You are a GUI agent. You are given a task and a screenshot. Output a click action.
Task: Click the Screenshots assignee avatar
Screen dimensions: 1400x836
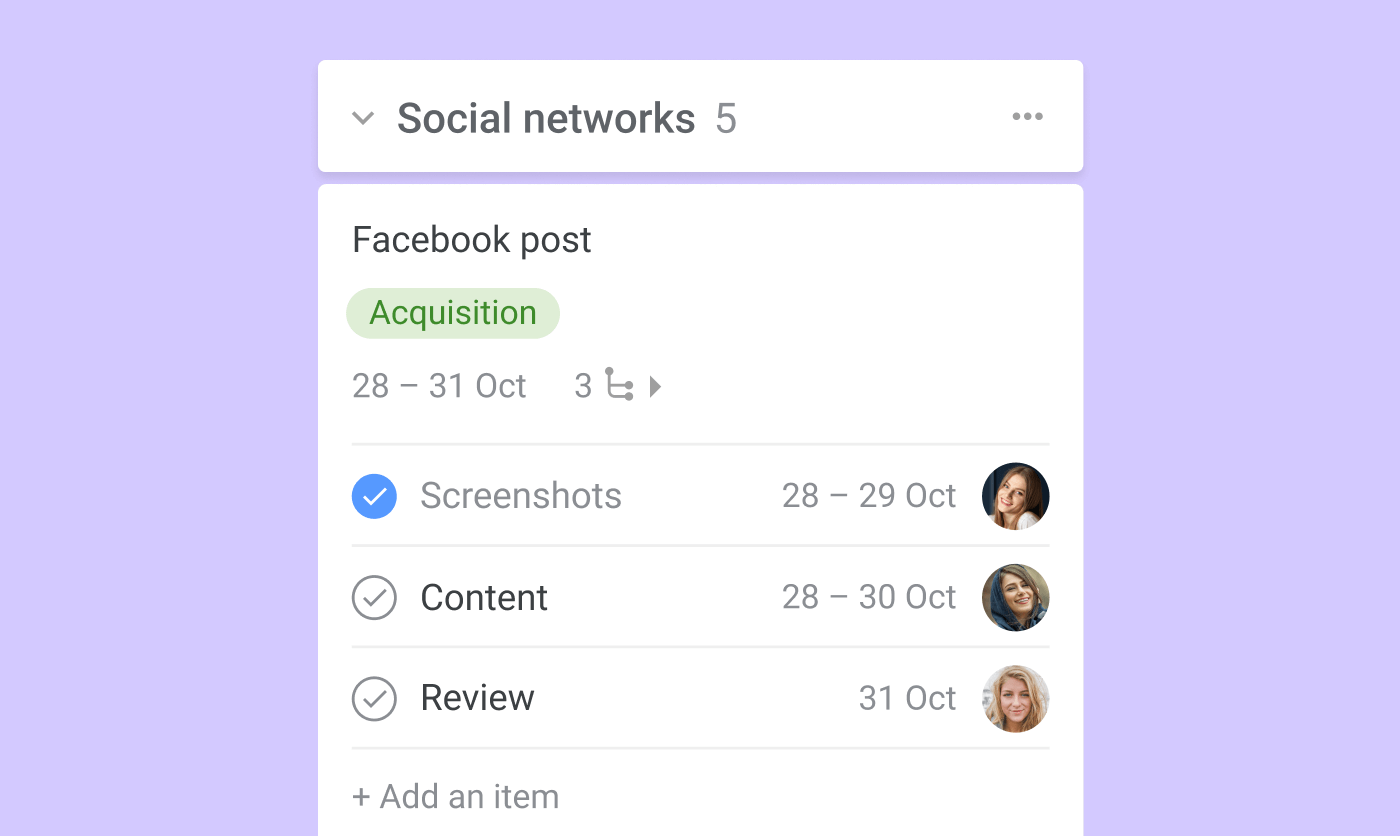coord(1015,496)
